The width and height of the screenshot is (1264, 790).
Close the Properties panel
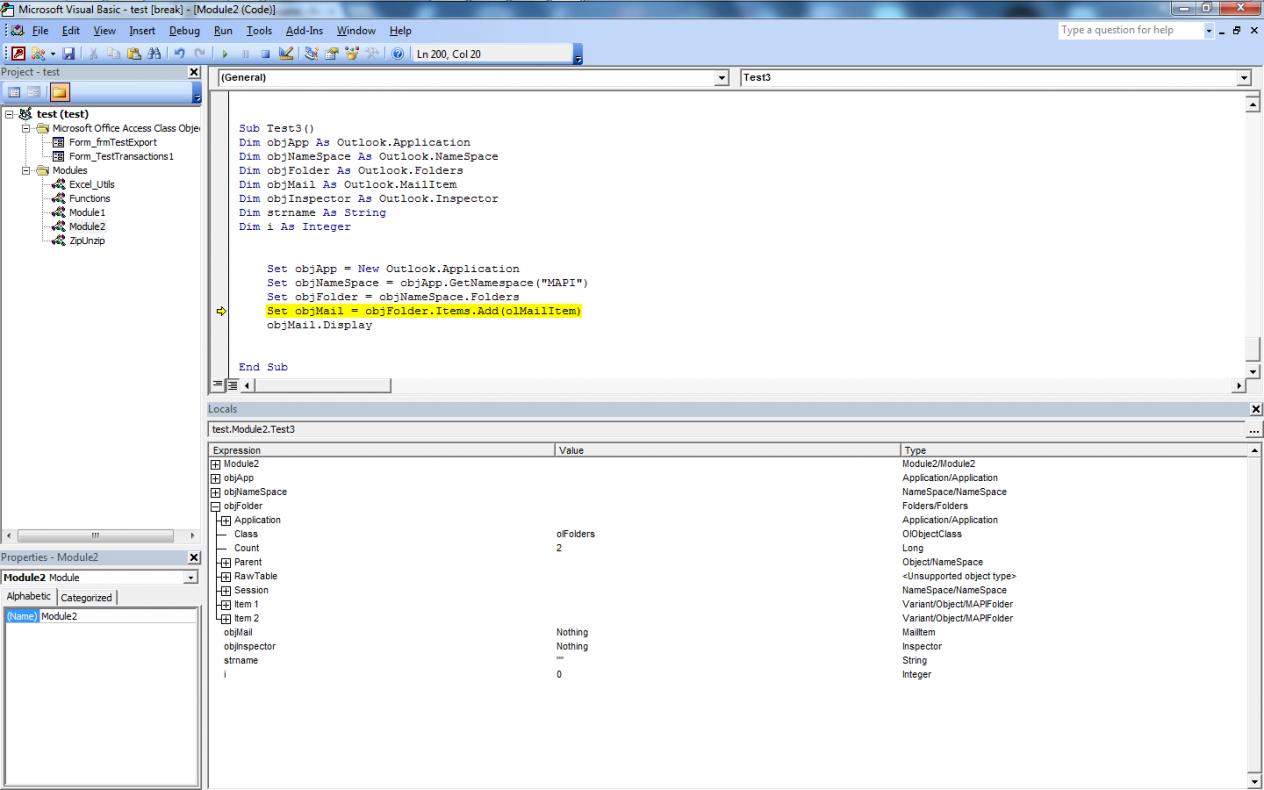[x=194, y=557]
